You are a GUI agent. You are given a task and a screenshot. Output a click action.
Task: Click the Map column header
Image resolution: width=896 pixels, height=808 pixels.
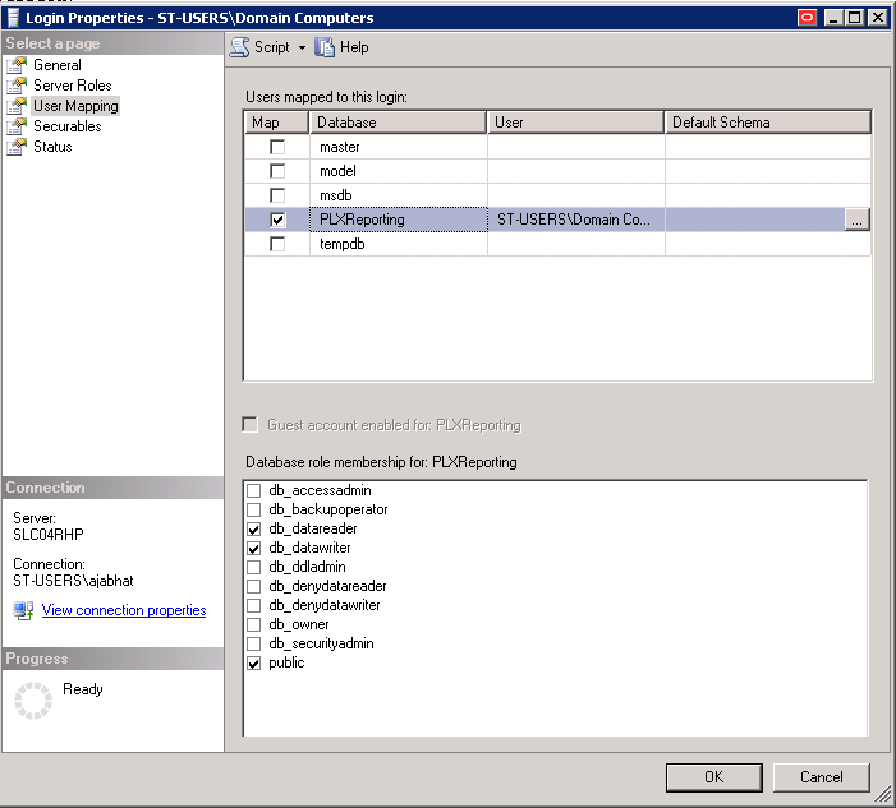[x=277, y=122]
